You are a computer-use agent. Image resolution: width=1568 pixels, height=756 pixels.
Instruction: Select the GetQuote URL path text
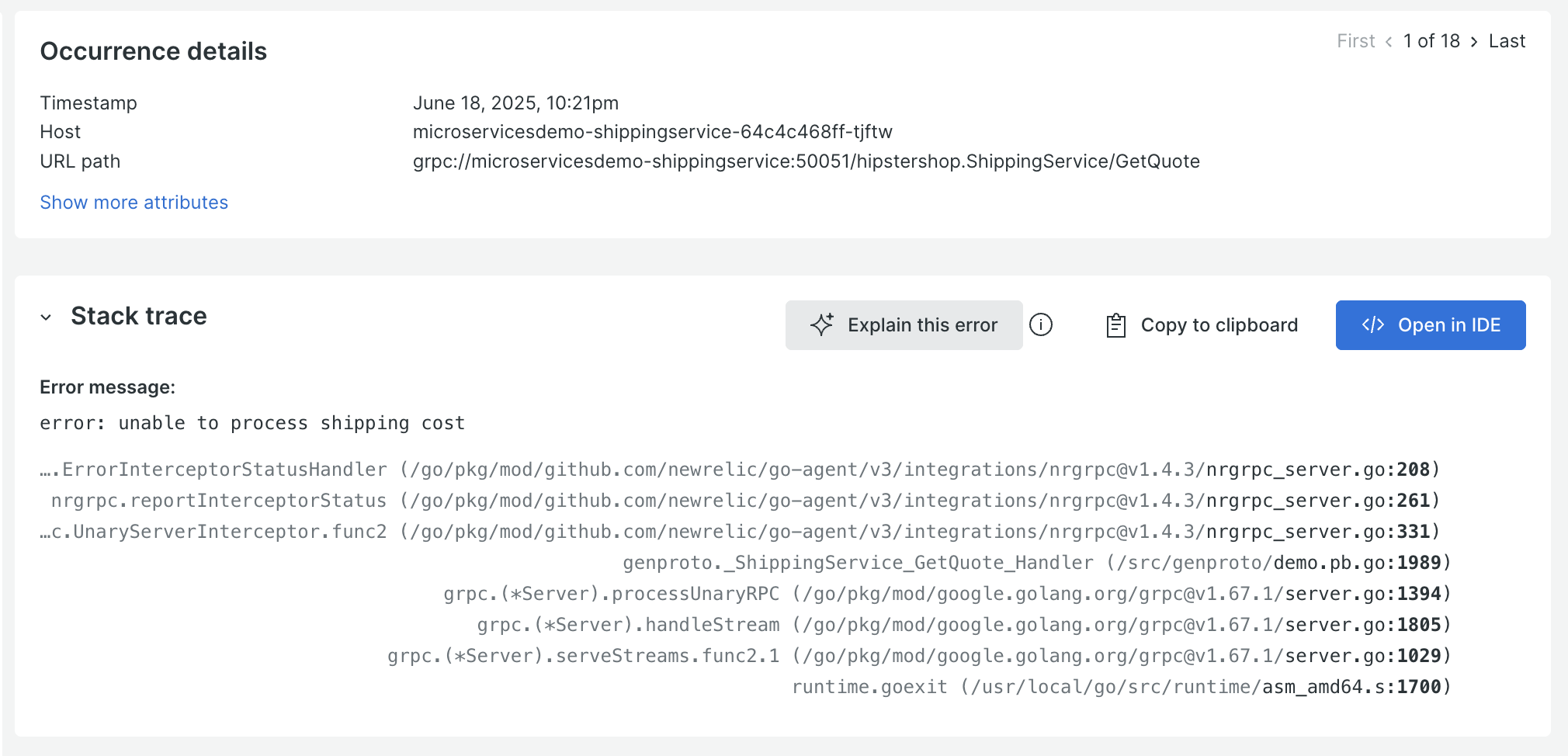pos(806,161)
